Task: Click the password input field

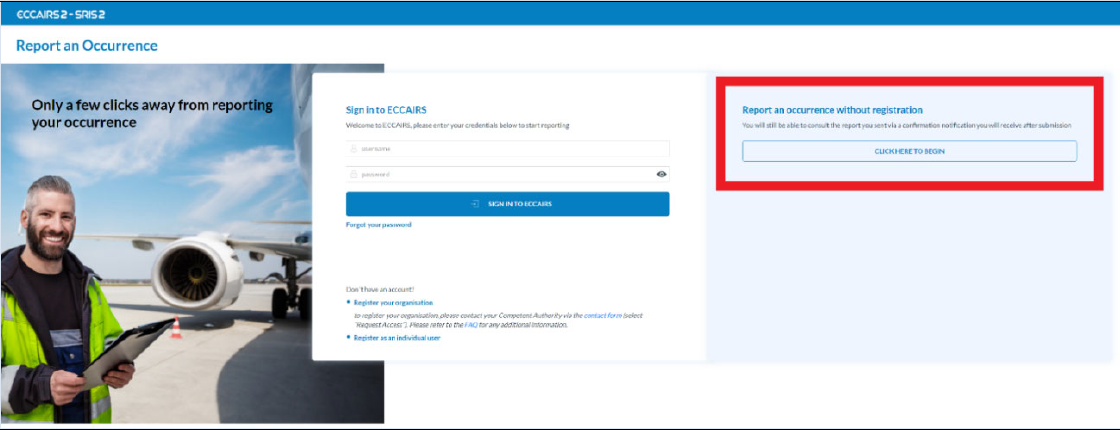Action: coord(508,174)
